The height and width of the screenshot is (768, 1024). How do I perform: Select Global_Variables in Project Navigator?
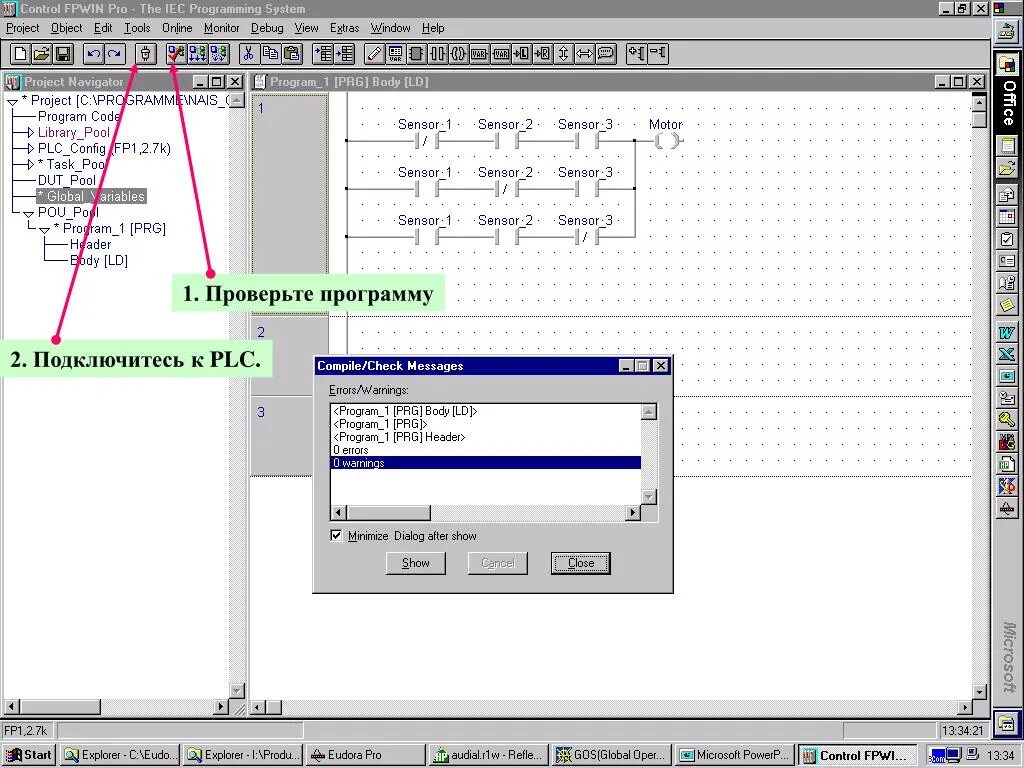[x=91, y=197]
